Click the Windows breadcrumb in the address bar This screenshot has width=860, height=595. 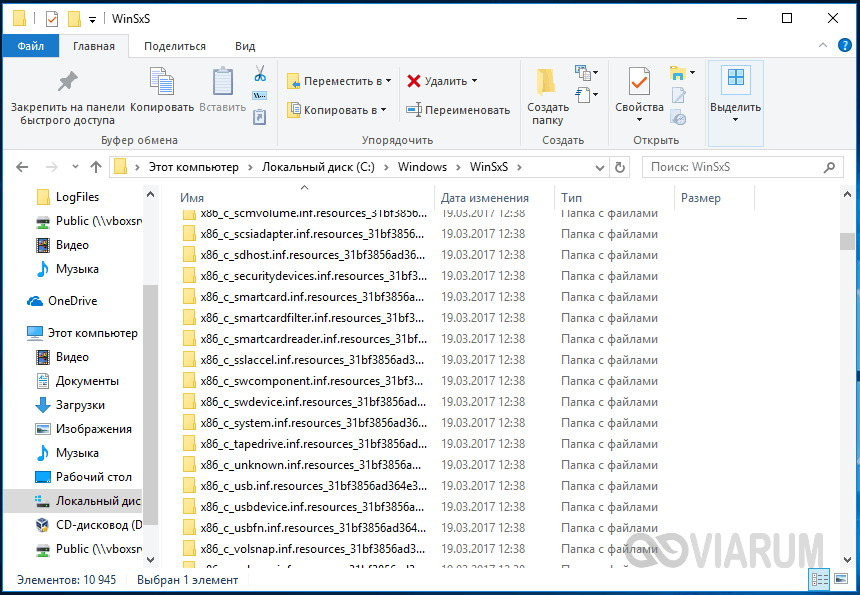tap(422, 167)
